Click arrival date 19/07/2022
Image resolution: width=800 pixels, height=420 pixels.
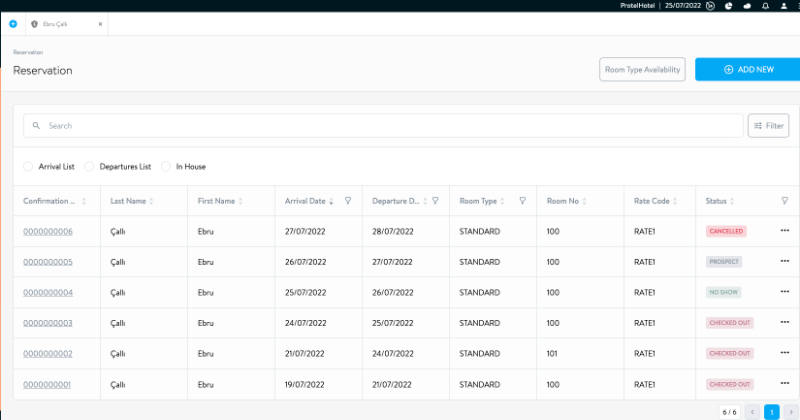click(x=305, y=384)
